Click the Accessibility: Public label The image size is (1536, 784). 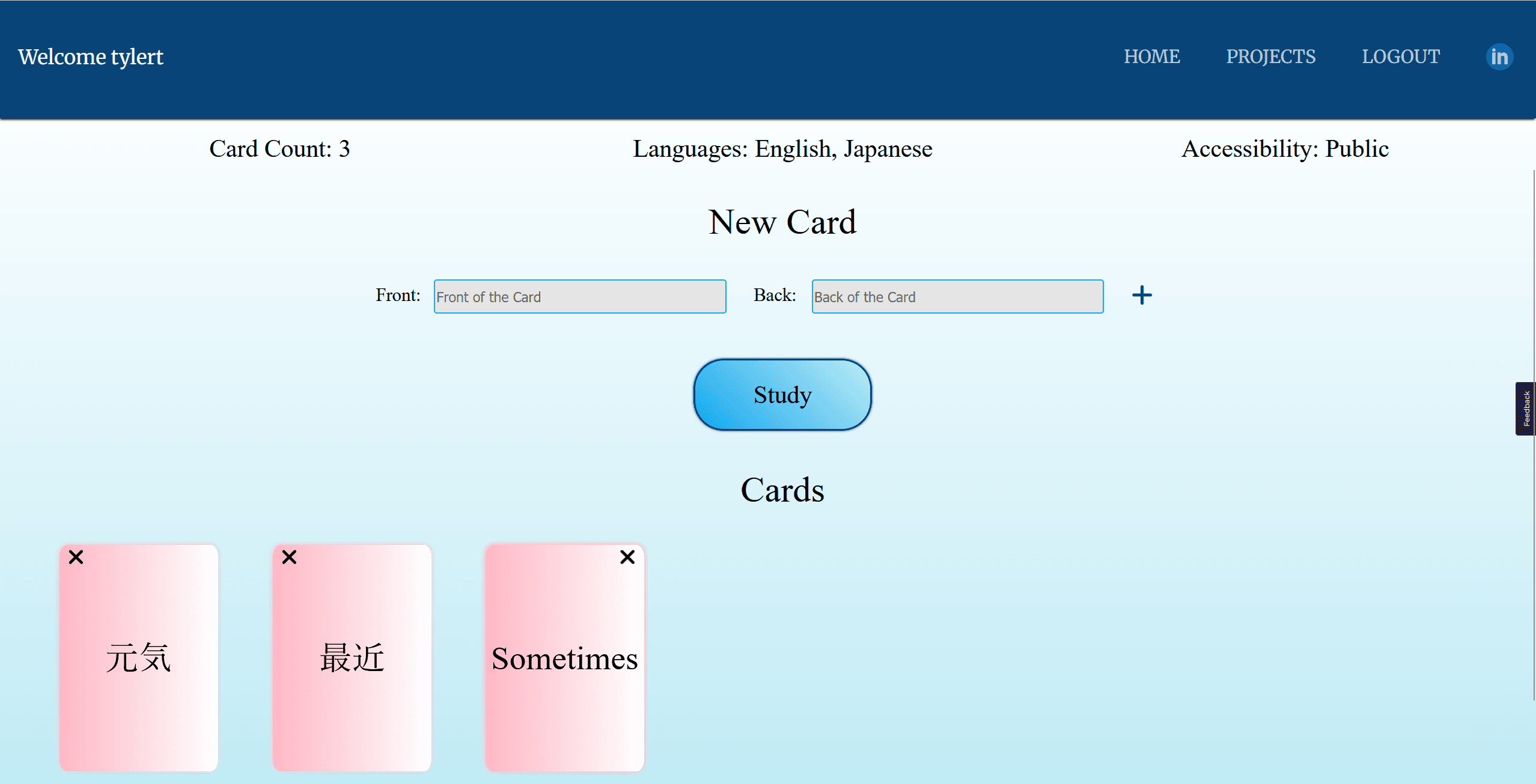(x=1285, y=149)
